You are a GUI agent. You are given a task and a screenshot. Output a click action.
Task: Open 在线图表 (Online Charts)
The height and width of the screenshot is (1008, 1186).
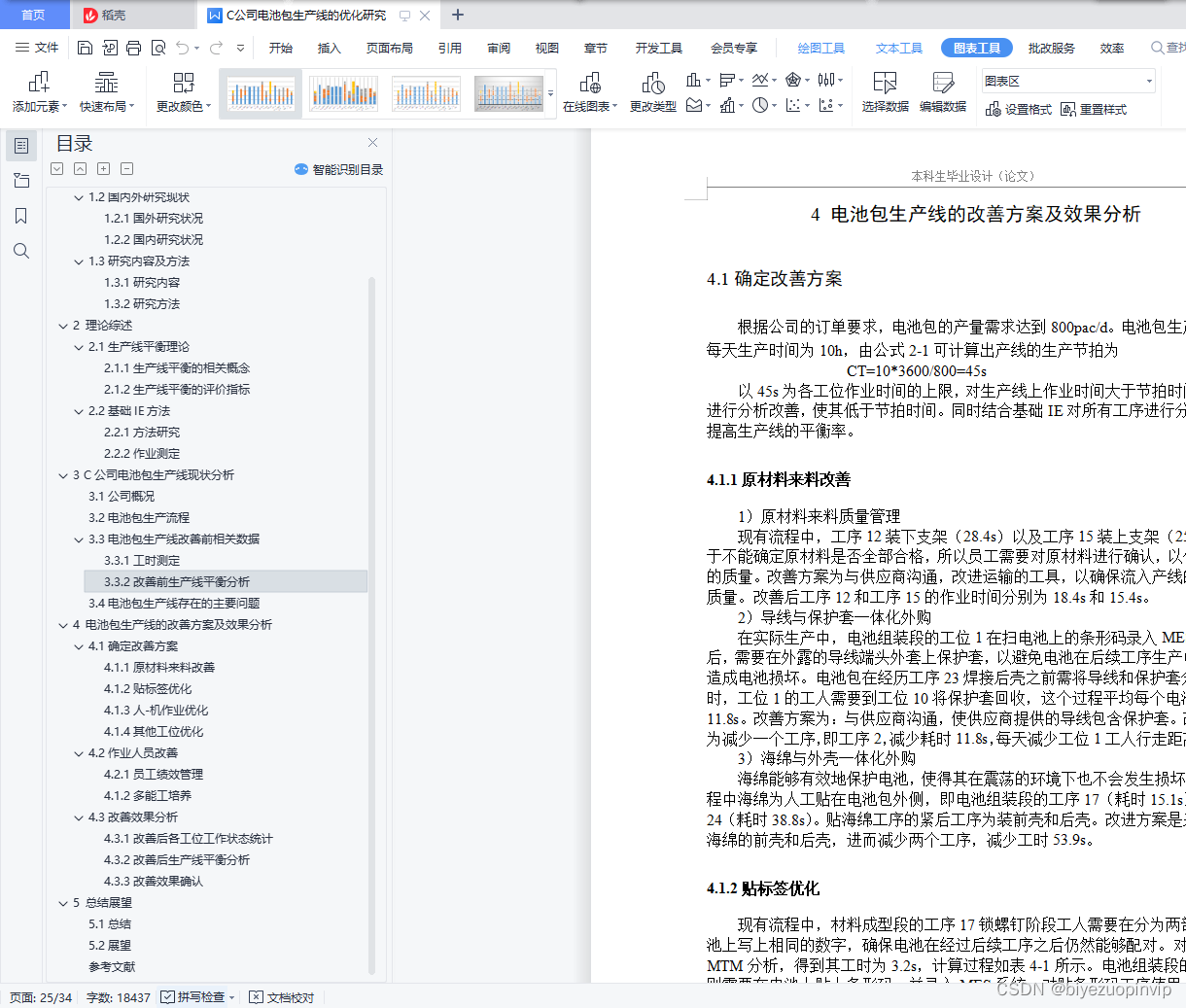(x=590, y=92)
